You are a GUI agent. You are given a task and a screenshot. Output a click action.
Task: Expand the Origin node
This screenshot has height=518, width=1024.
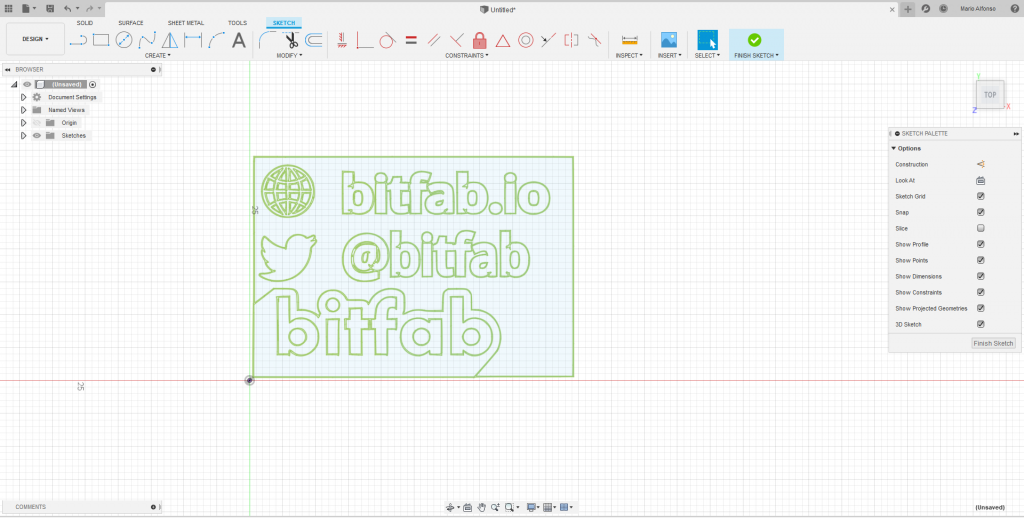pos(24,123)
